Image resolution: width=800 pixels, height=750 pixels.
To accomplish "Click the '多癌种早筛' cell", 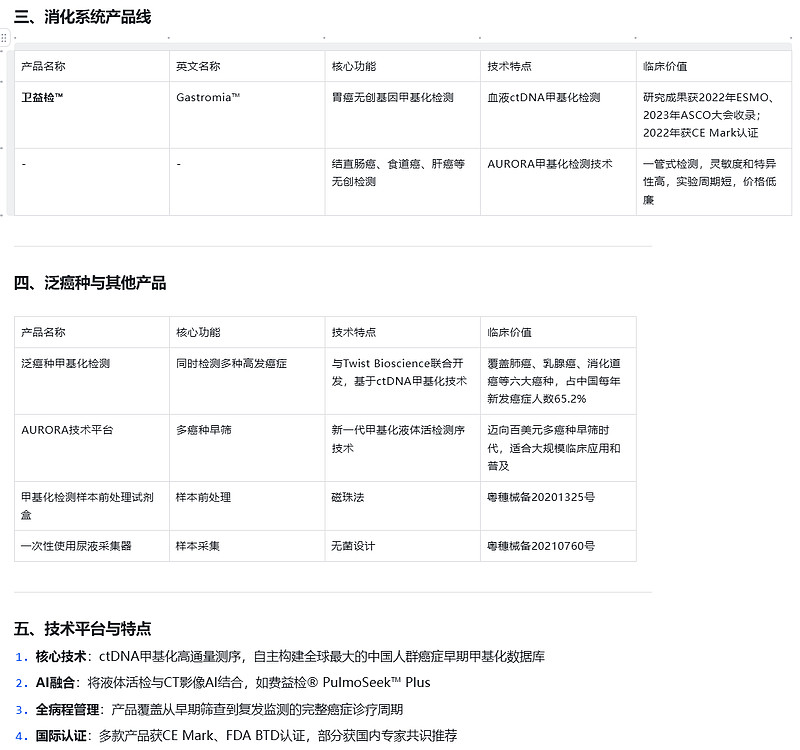I will pyautogui.click(x=247, y=448).
